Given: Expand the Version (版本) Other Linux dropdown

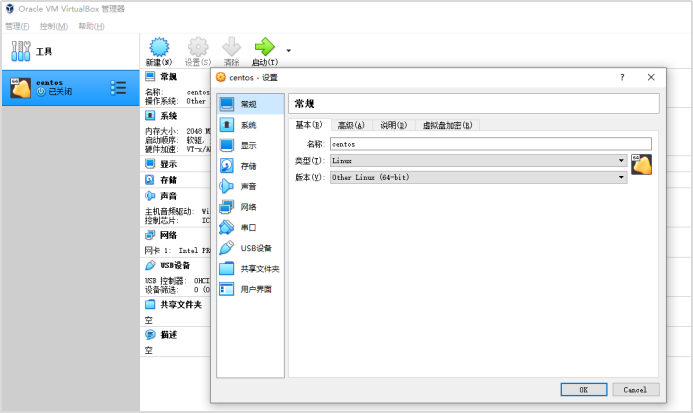Looking at the screenshot, I should (x=478, y=177).
